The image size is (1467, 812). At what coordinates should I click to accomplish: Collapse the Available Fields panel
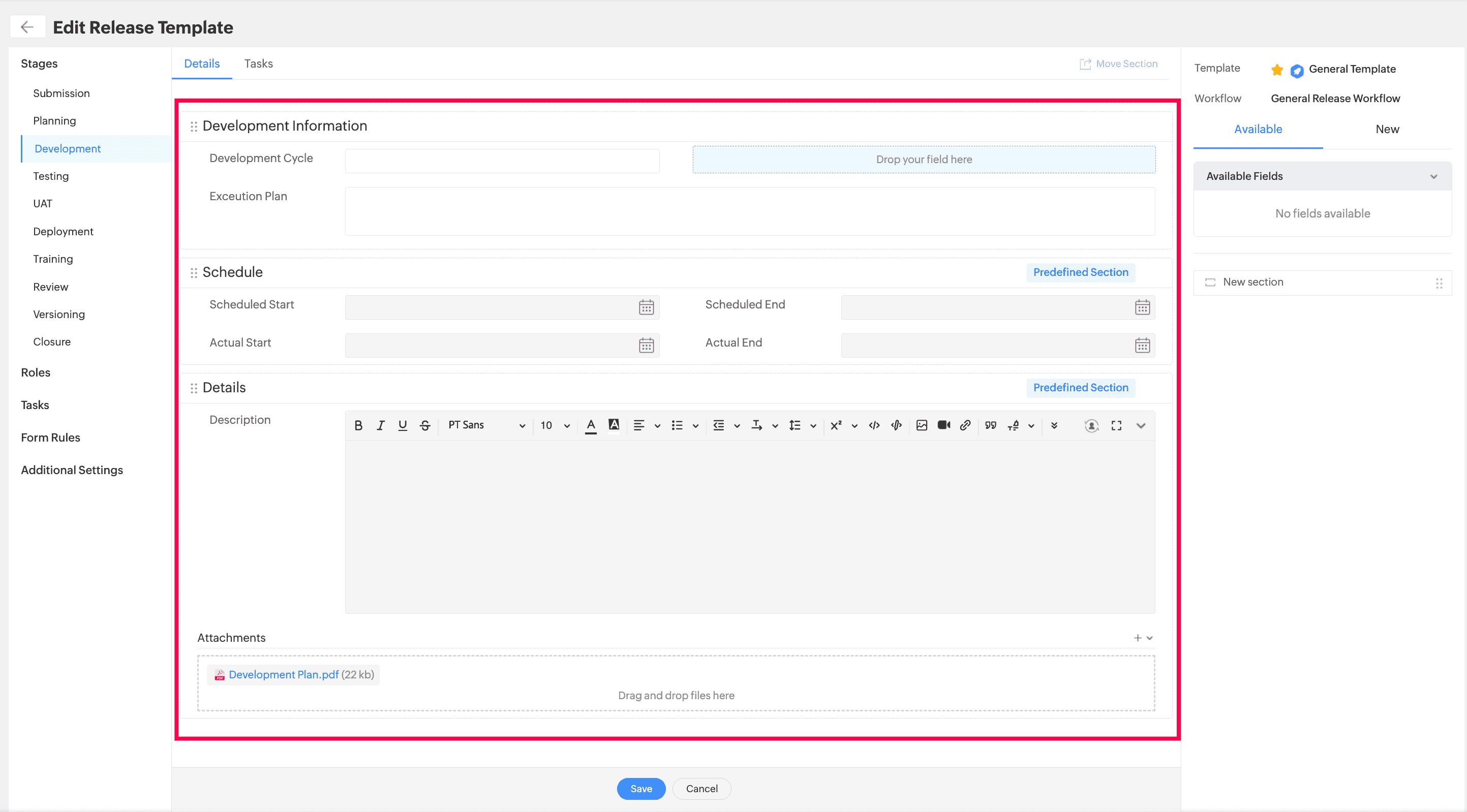tap(1434, 176)
